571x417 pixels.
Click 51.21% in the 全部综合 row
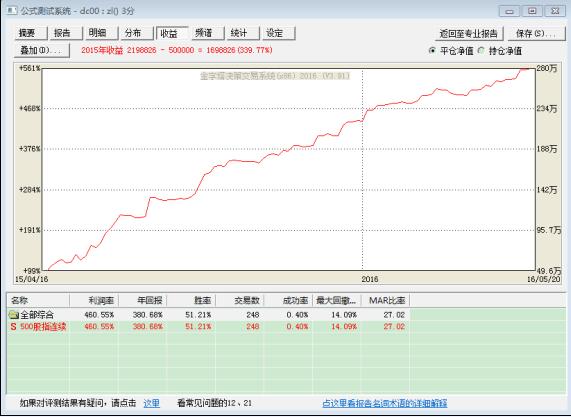198,315
